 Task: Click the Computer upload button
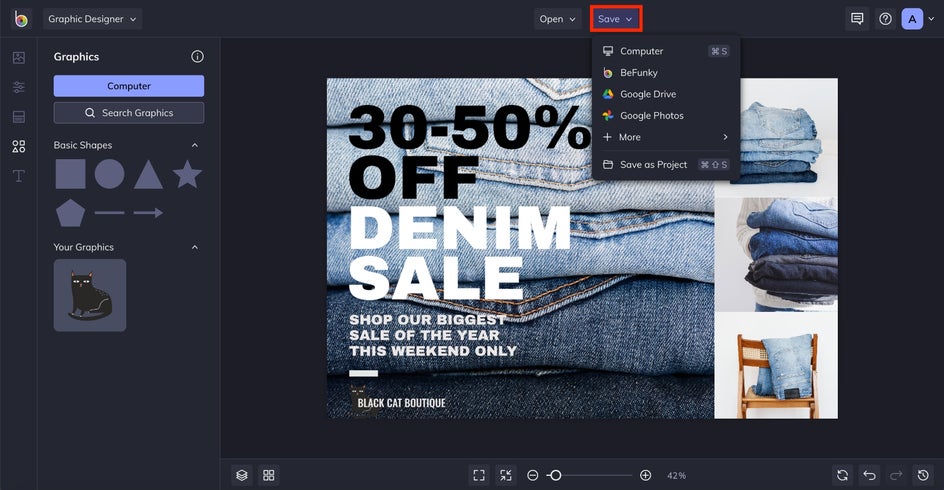click(x=129, y=86)
